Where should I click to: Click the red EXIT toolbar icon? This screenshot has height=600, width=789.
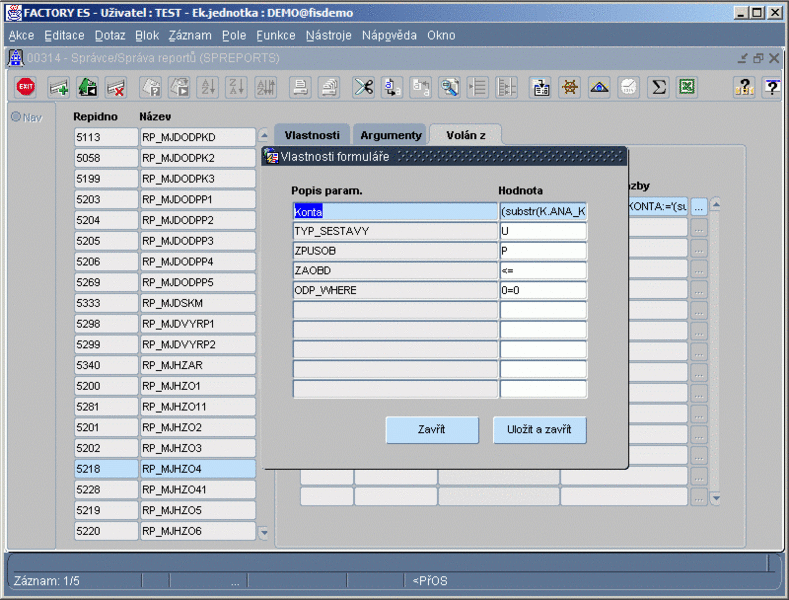click(26, 87)
